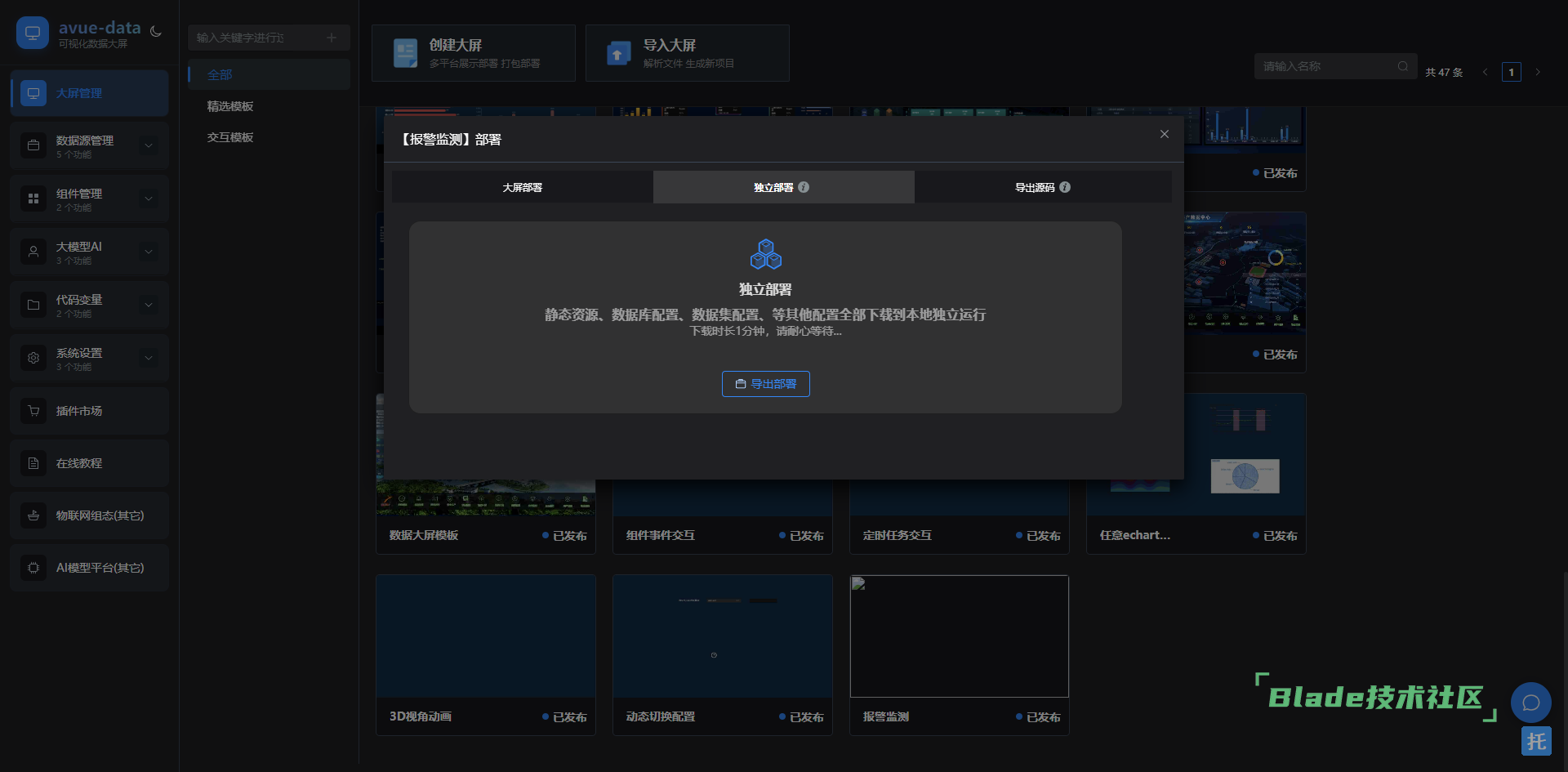Switch to the 导出源码 tab
The image size is (1568, 772).
[1034, 187]
